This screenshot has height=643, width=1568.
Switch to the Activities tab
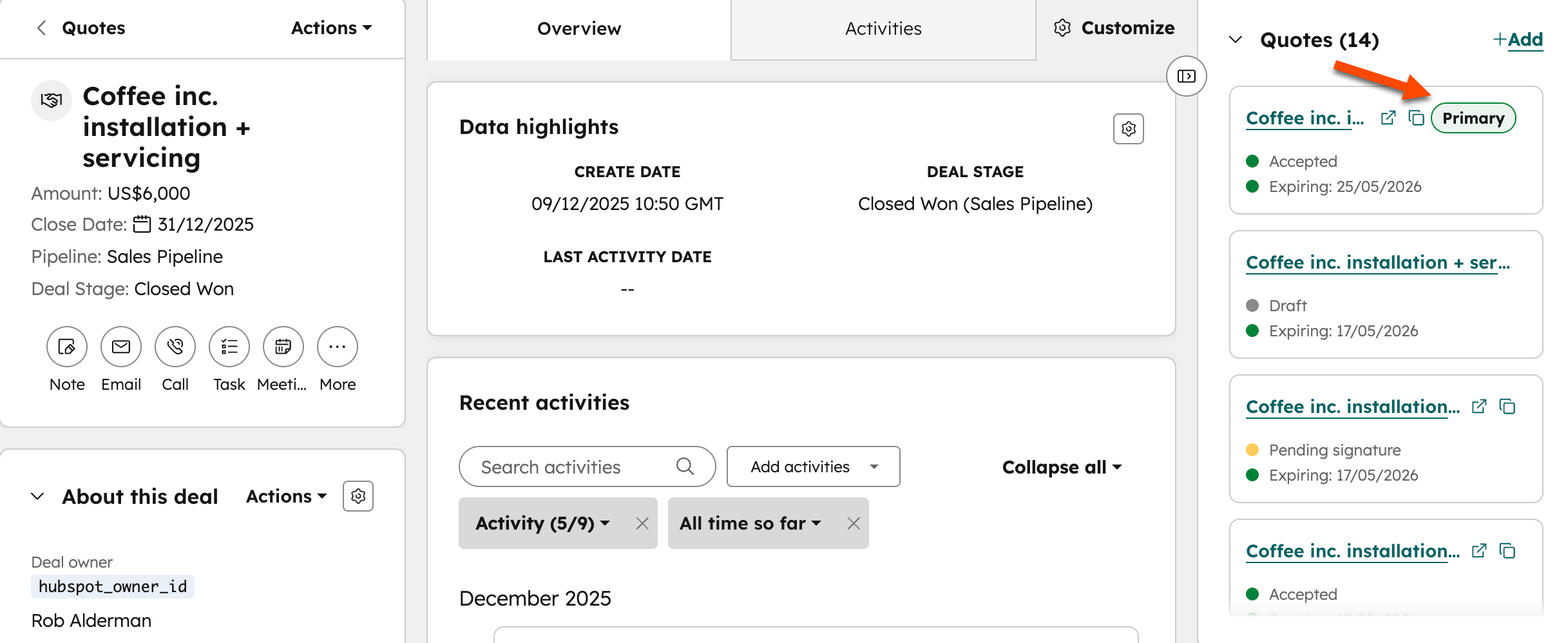pos(883,29)
